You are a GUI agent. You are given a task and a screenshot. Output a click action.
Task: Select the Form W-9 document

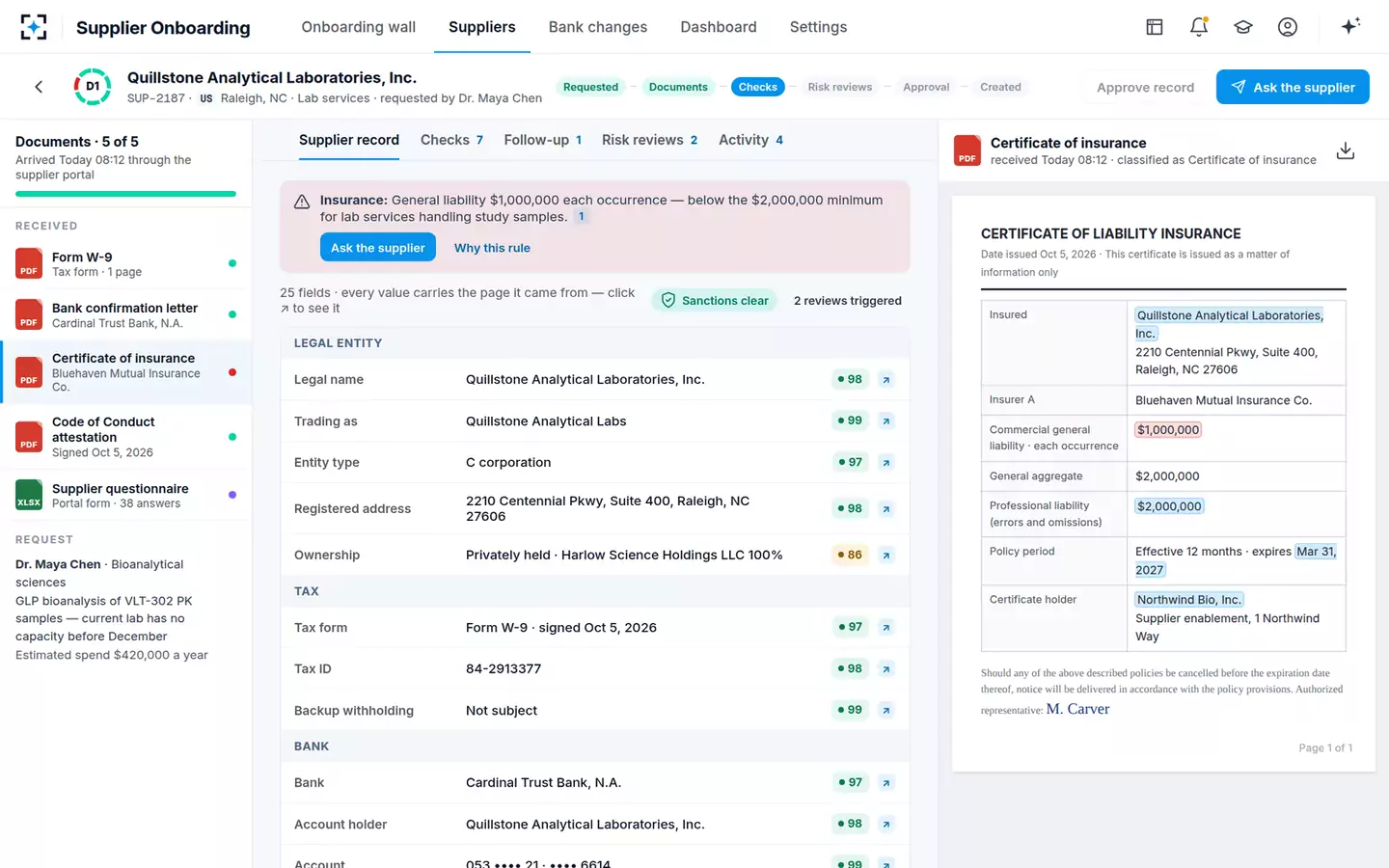point(126,263)
